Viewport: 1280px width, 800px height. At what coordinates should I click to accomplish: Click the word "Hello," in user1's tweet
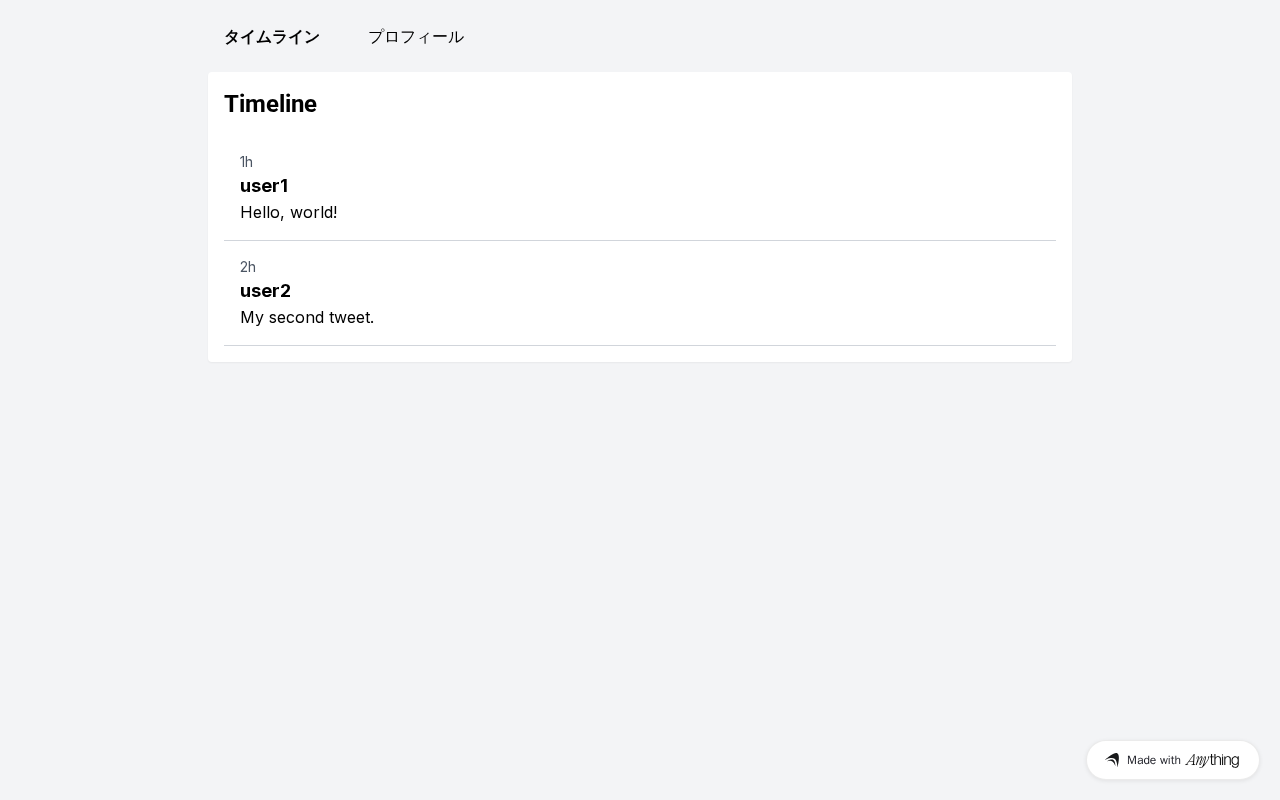point(262,212)
